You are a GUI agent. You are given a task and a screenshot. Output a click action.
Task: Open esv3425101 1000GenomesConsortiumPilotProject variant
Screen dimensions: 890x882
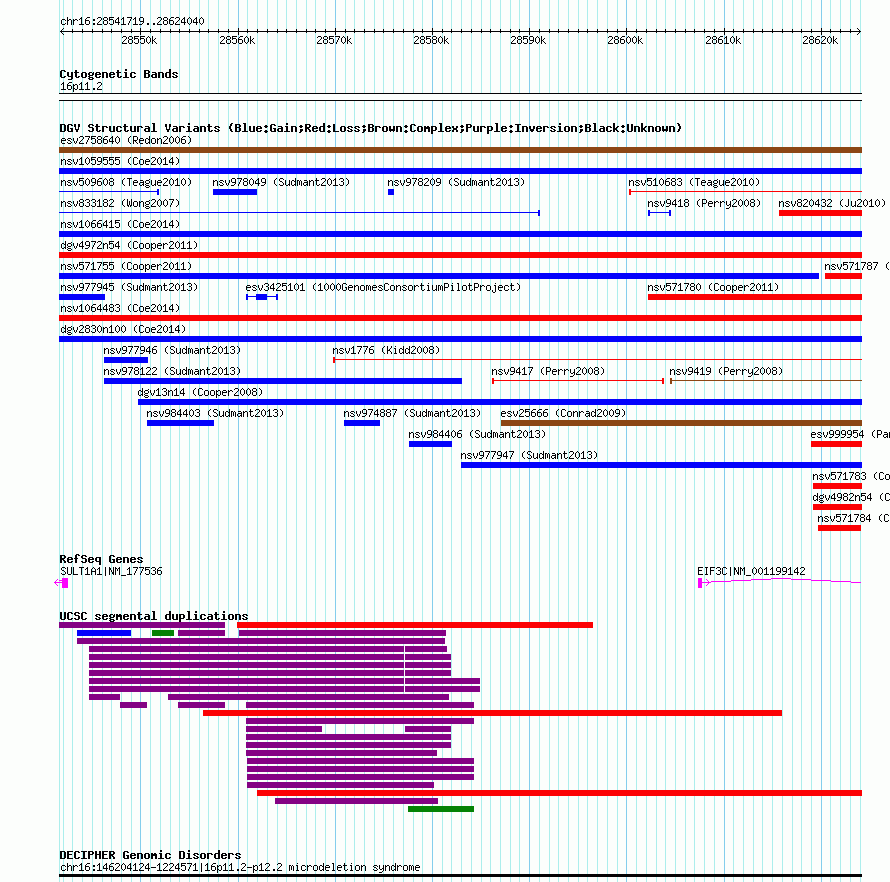(383, 287)
